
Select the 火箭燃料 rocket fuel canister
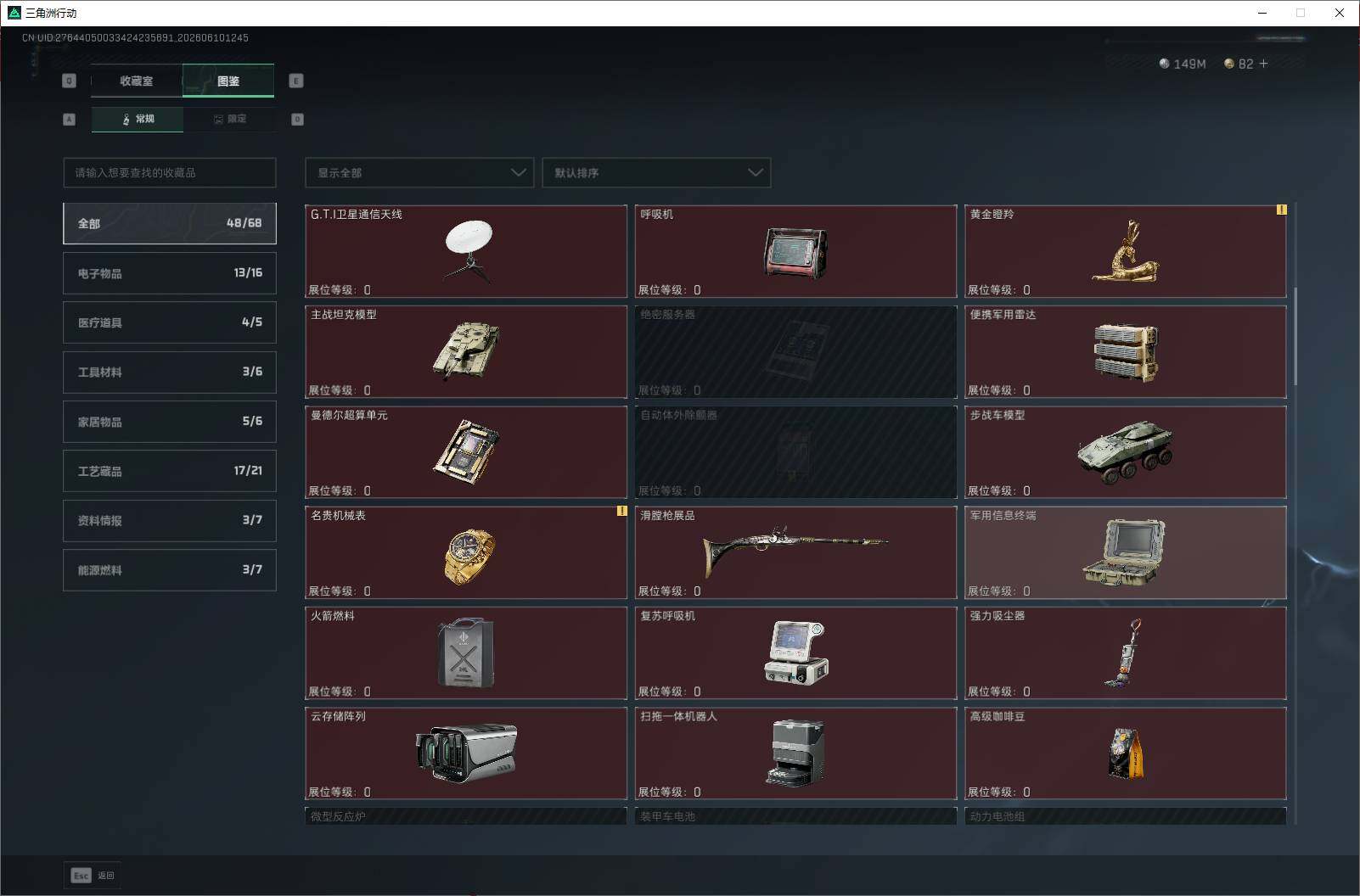[x=466, y=652]
